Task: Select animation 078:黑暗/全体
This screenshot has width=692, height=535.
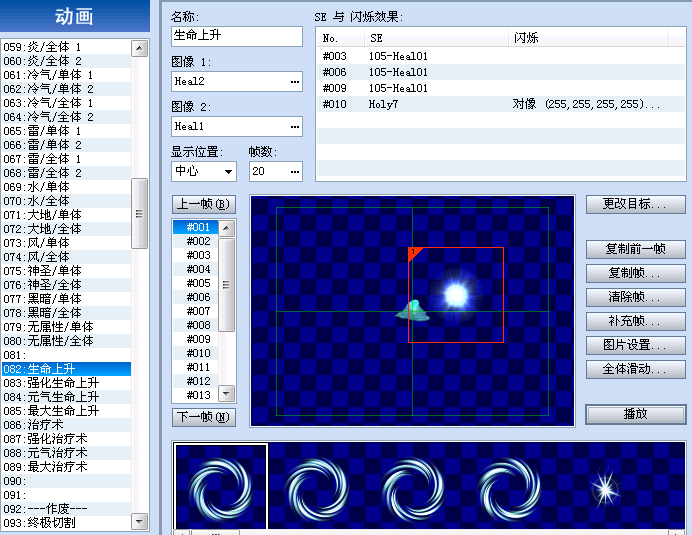Action: 66,313
